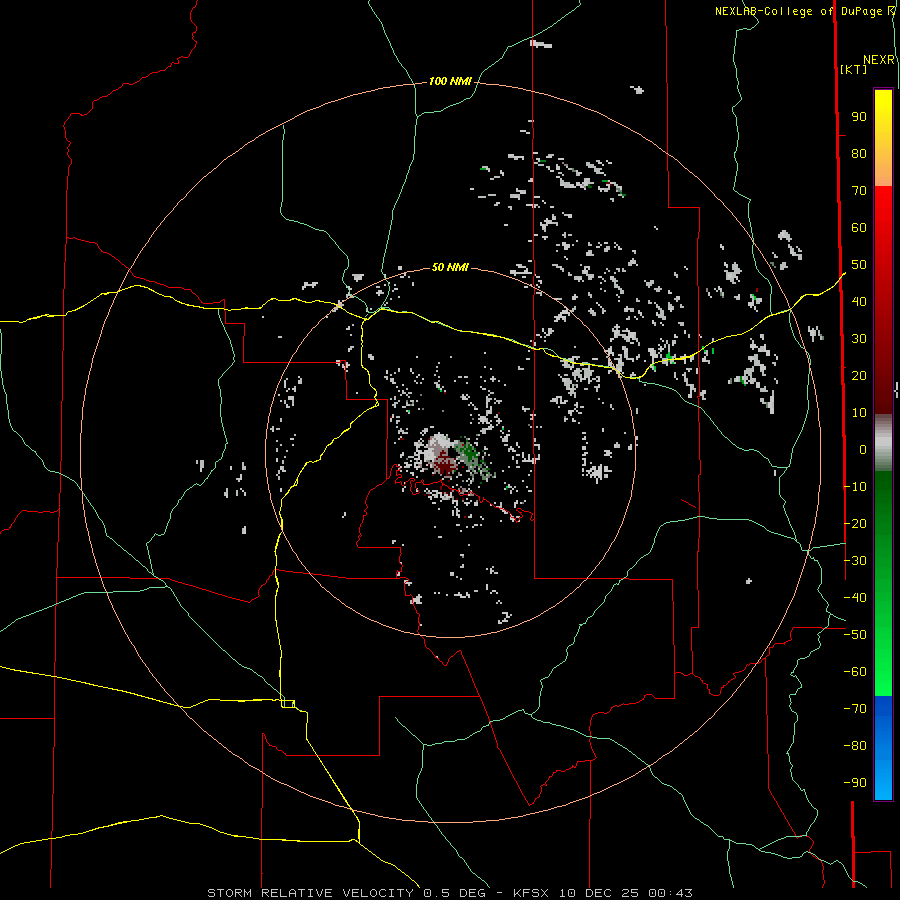Select the -10 value on velocity scale
900x900 pixels.
click(855, 487)
